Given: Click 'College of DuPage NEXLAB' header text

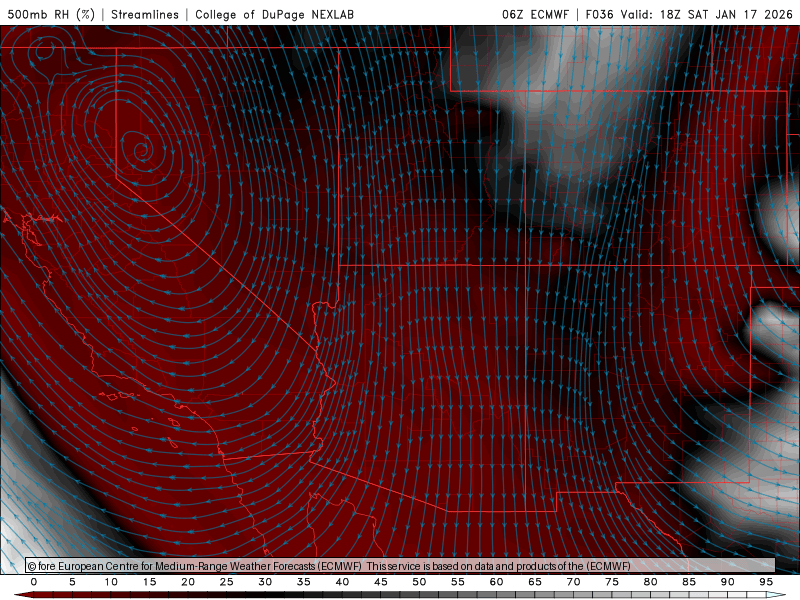Looking at the screenshot, I should 274,14.
